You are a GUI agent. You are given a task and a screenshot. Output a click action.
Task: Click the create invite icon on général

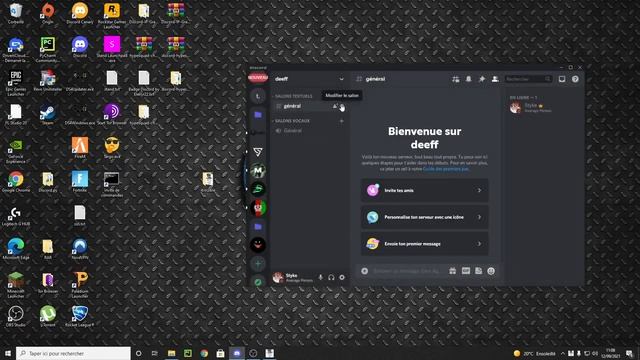point(335,106)
